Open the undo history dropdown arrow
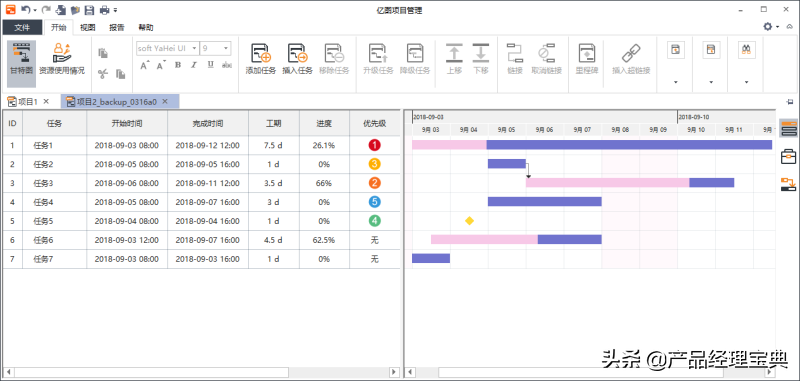Image resolution: width=800 pixels, height=381 pixels. pyautogui.click(x=34, y=11)
